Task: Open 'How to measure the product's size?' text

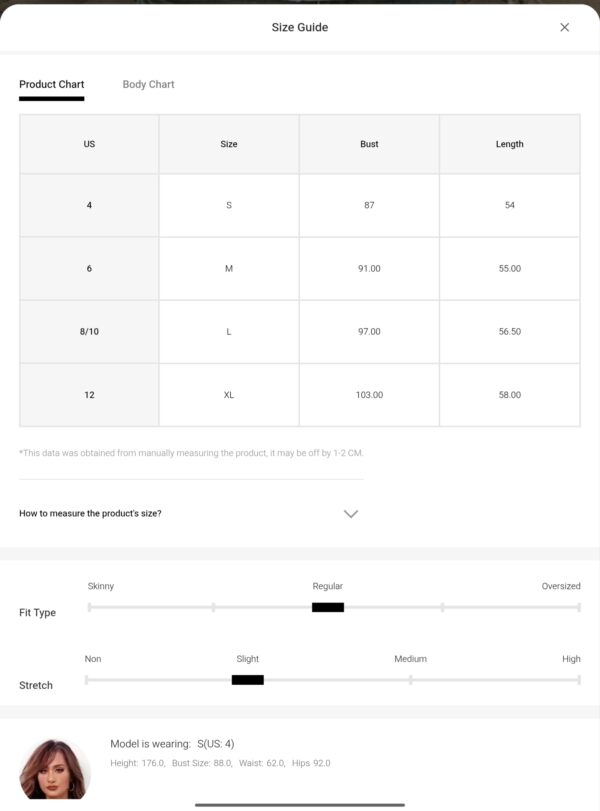Action: click(90, 514)
